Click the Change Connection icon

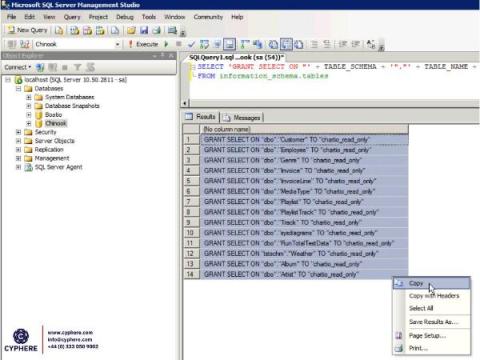[x=25, y=44]
